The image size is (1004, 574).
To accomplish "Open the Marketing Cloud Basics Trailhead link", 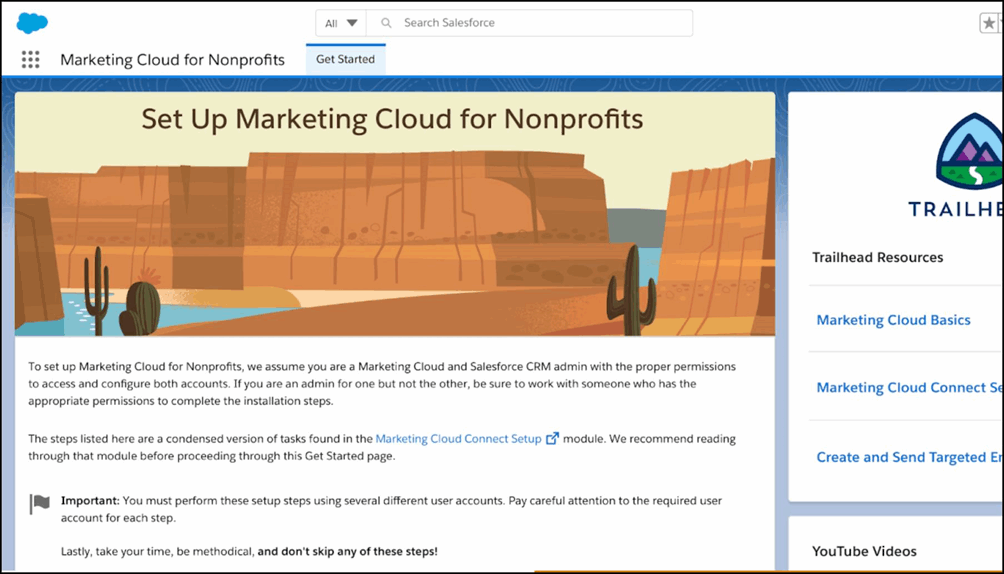I will 893,320.
